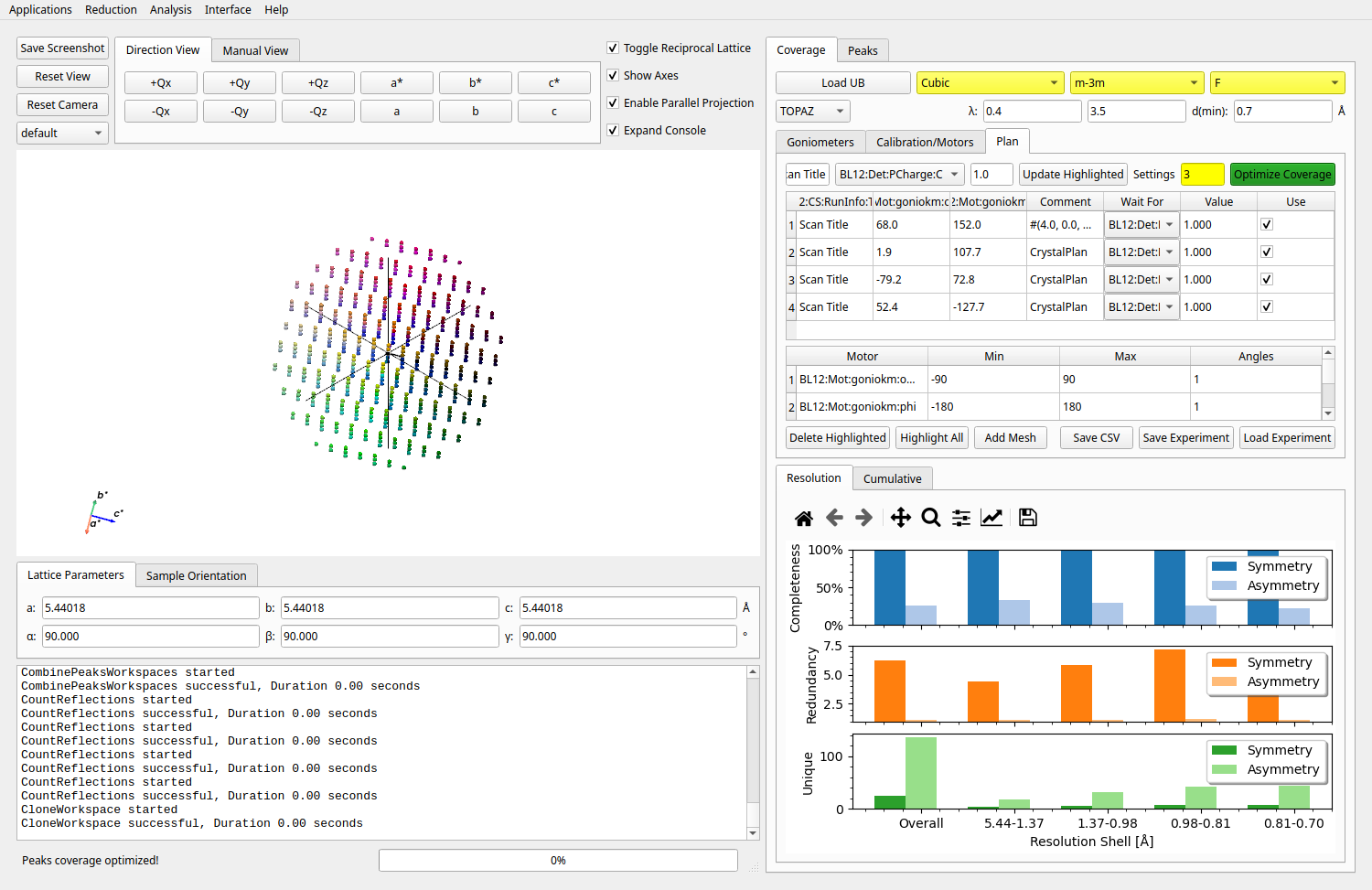
Task: Open the m-3m point group dropdown
Action: coord(1137,82)
